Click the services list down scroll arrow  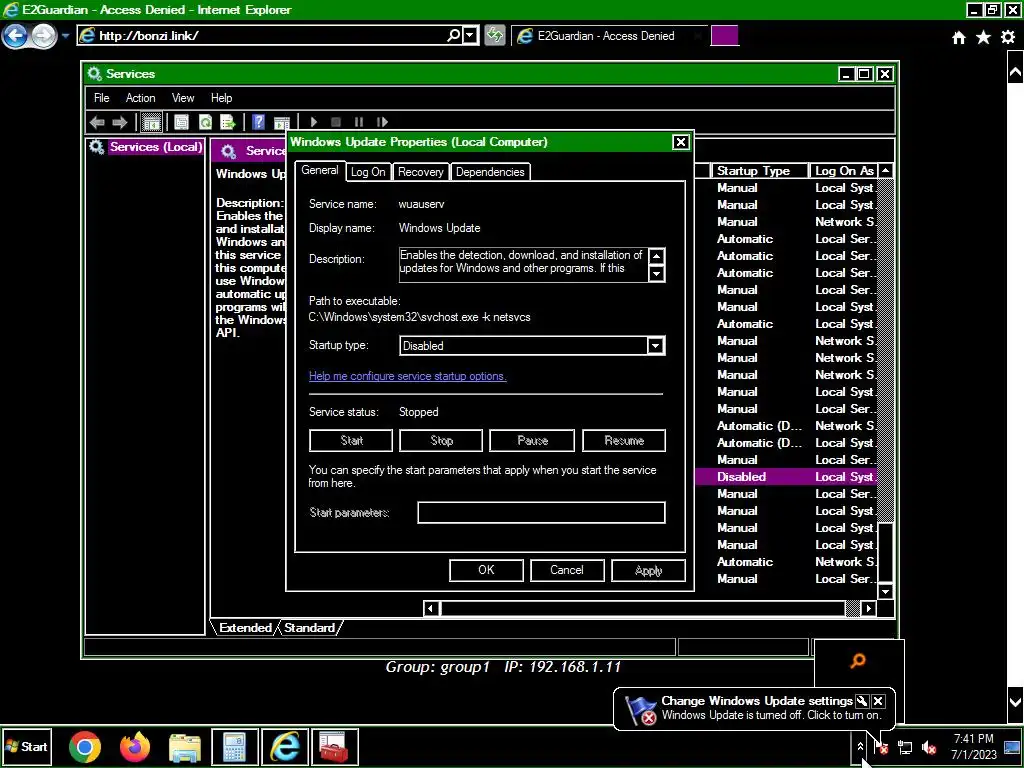886,592
